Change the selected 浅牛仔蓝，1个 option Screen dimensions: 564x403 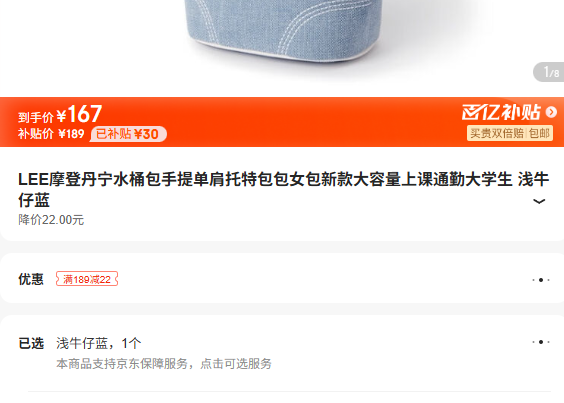99,343
